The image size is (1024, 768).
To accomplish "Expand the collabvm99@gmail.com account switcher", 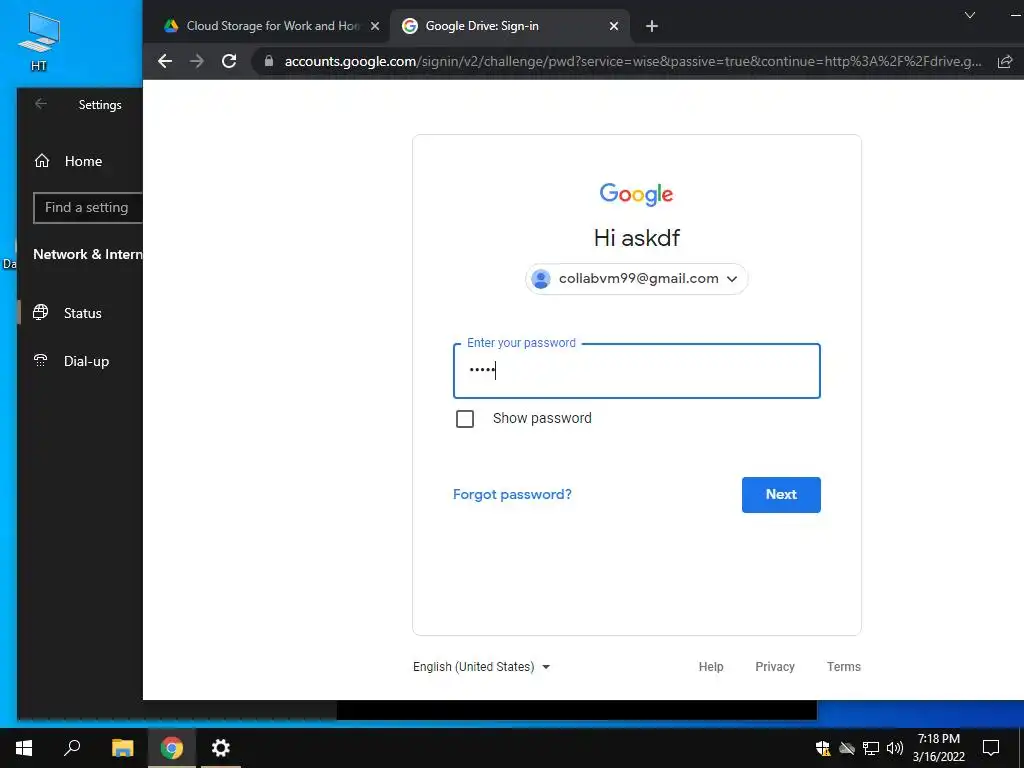I will coord(637,279).
